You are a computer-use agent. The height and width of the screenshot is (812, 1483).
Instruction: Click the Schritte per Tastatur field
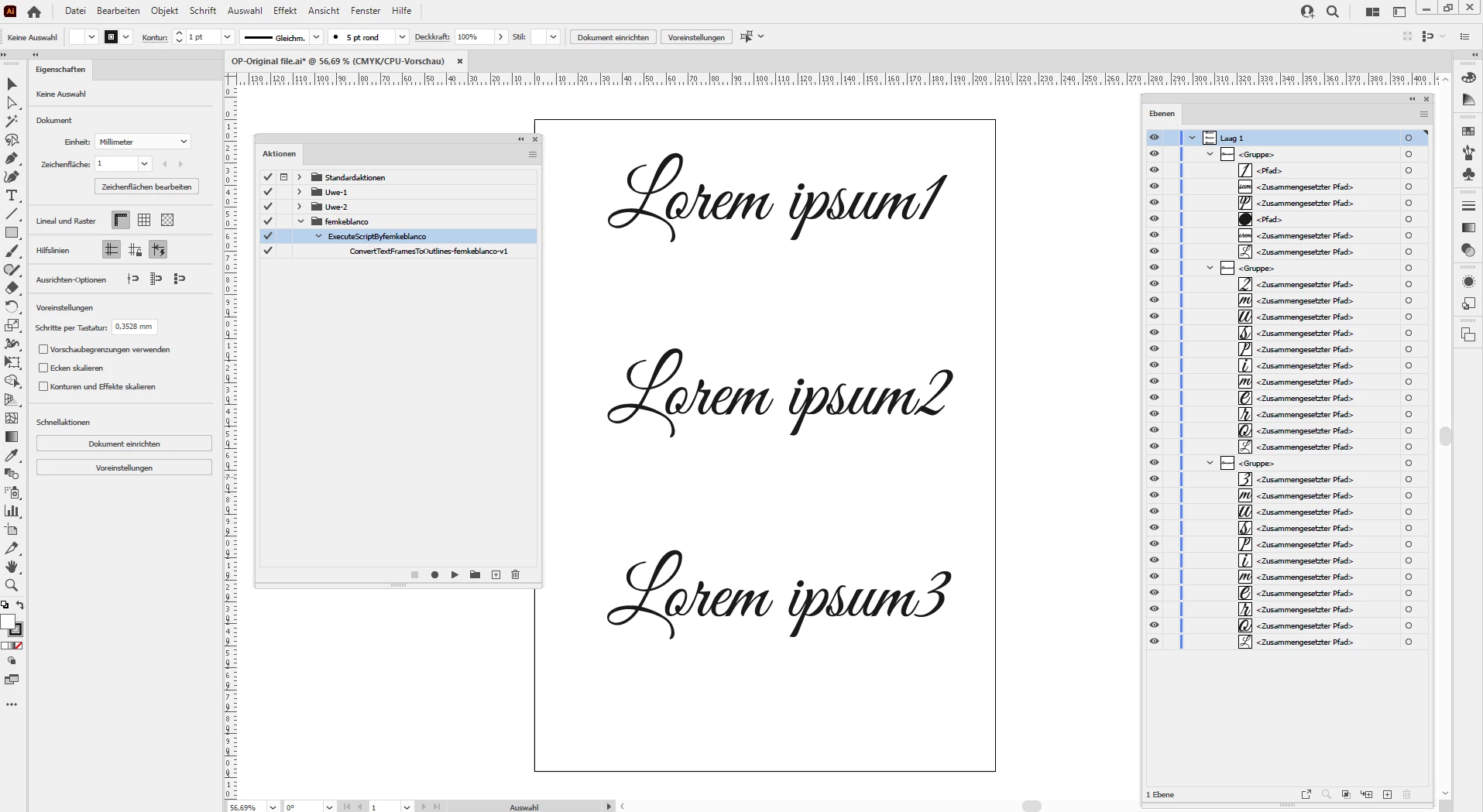134,327
